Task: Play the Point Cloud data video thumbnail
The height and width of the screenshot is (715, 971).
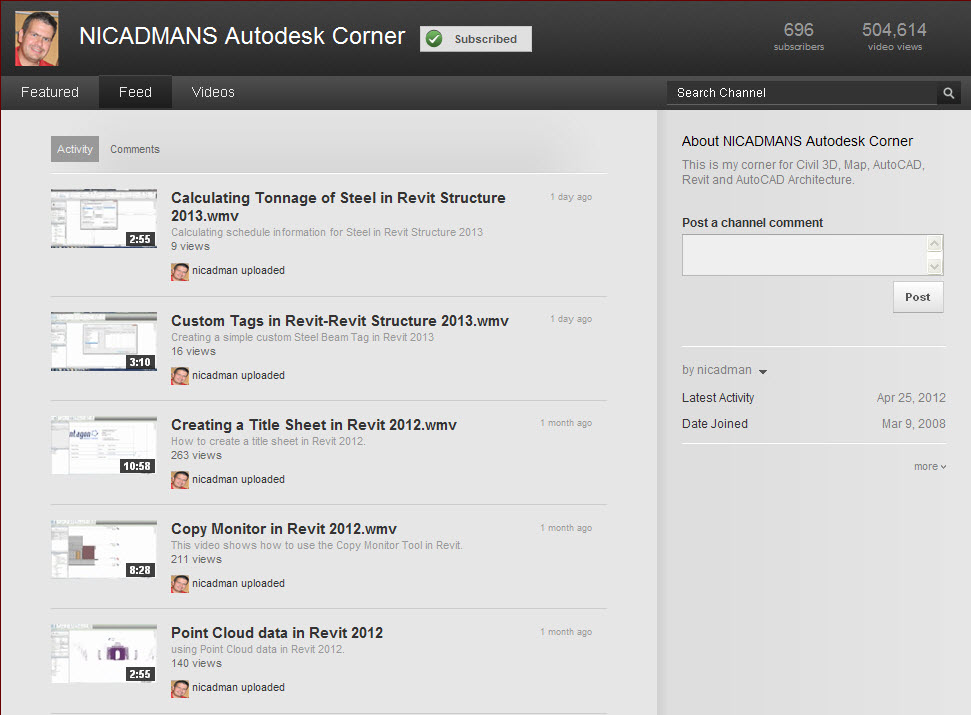Action: [x=103, y=654]
